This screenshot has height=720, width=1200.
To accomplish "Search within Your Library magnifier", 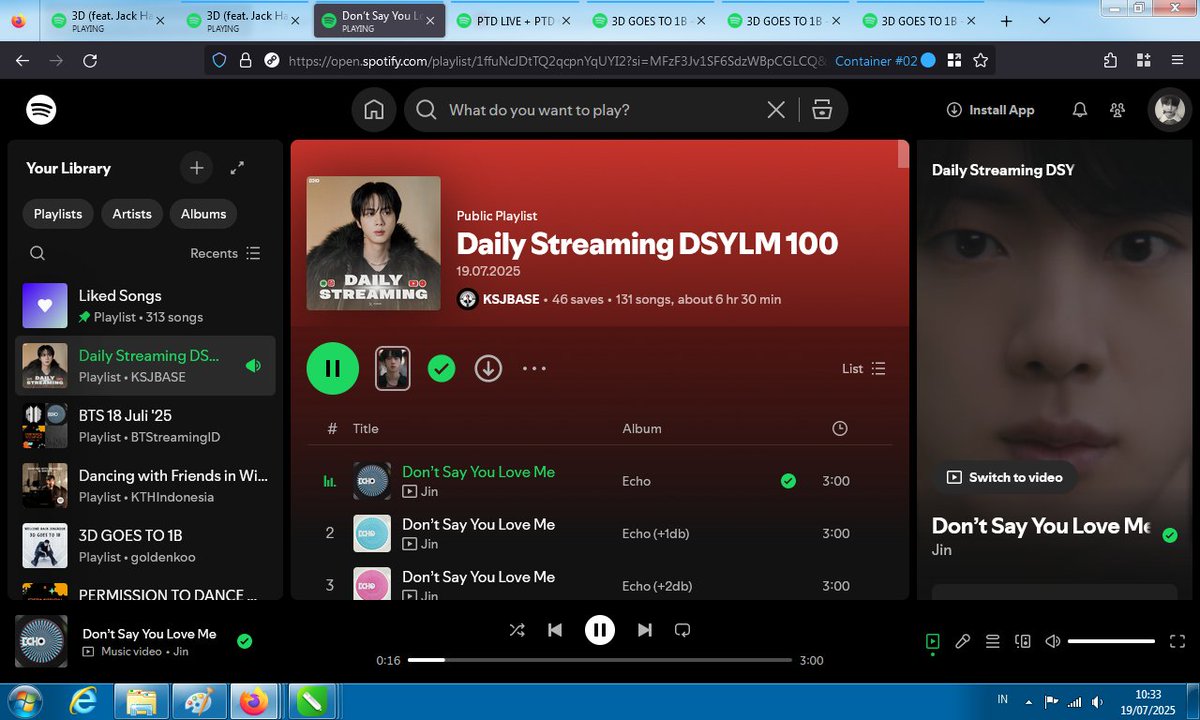I will (37, 253).
